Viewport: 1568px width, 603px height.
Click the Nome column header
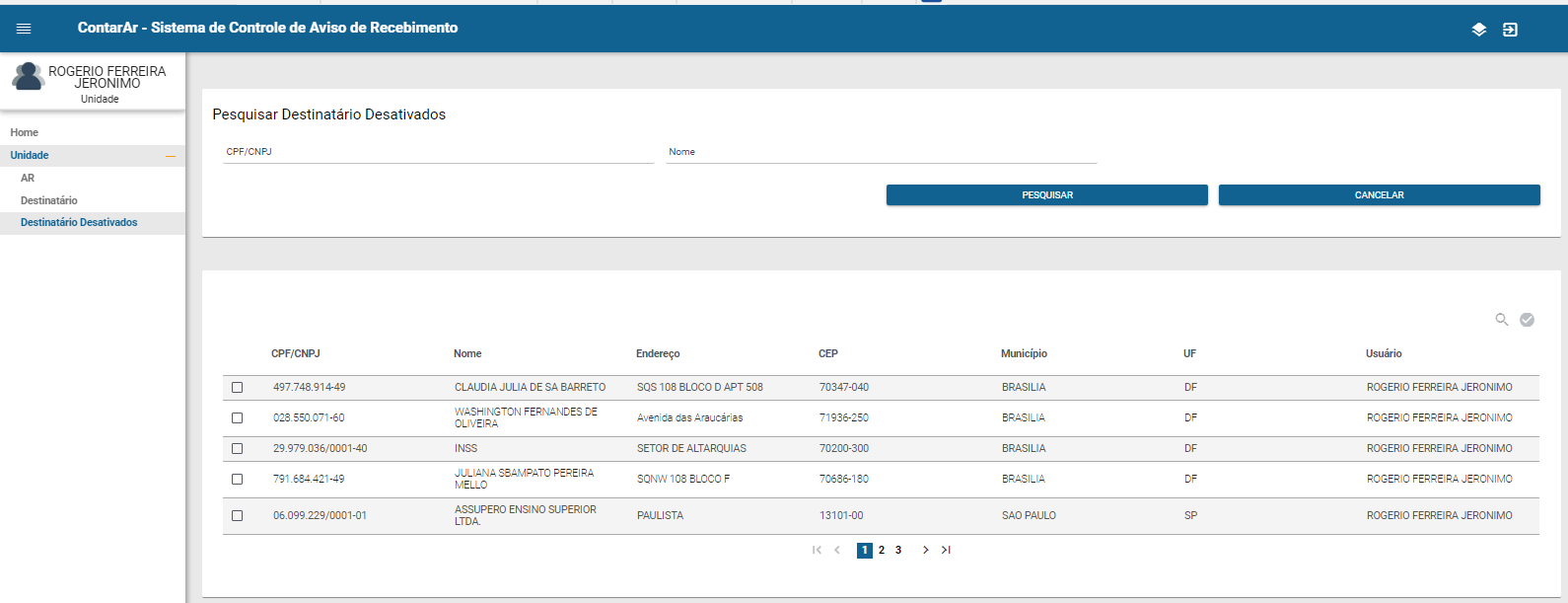click(467, 353)
